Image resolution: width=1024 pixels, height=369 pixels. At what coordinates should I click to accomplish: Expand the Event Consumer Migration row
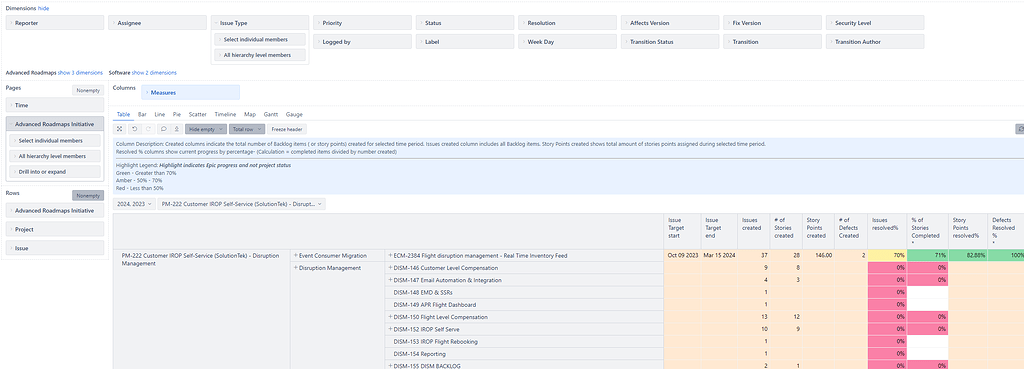point(296,255)
